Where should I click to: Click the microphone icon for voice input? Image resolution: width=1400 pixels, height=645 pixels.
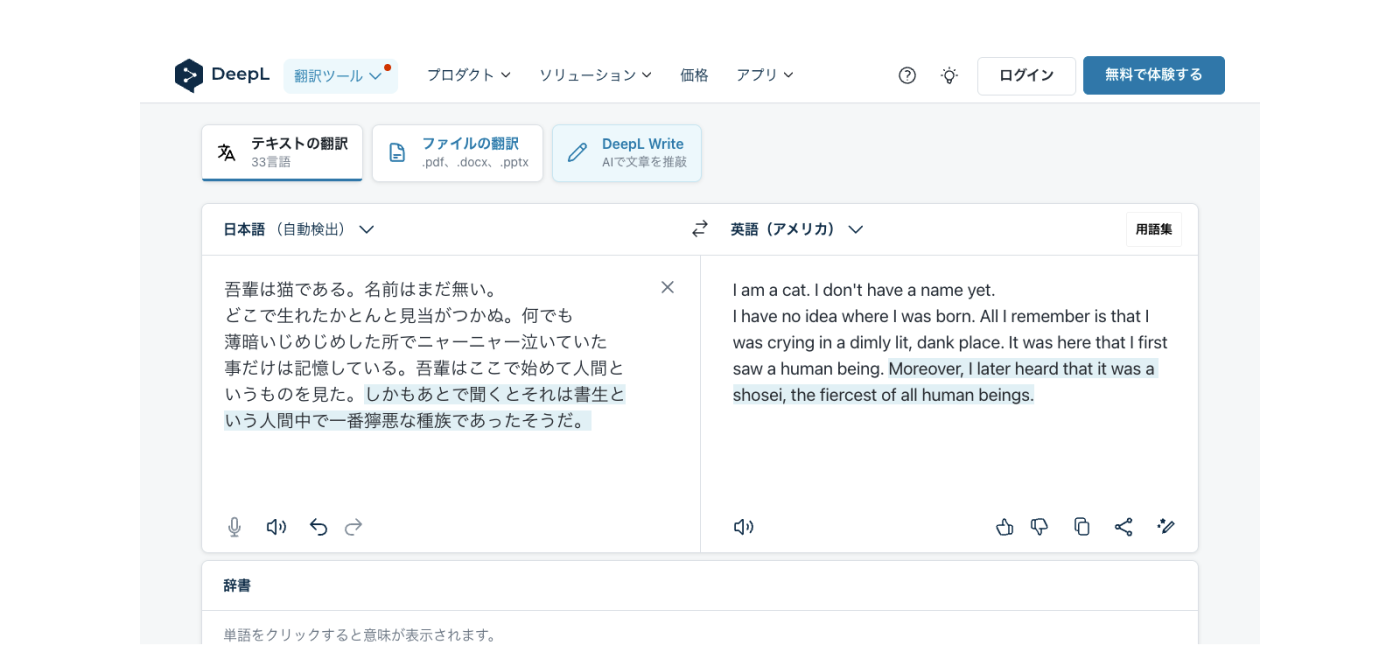click(x=234, y=527)
